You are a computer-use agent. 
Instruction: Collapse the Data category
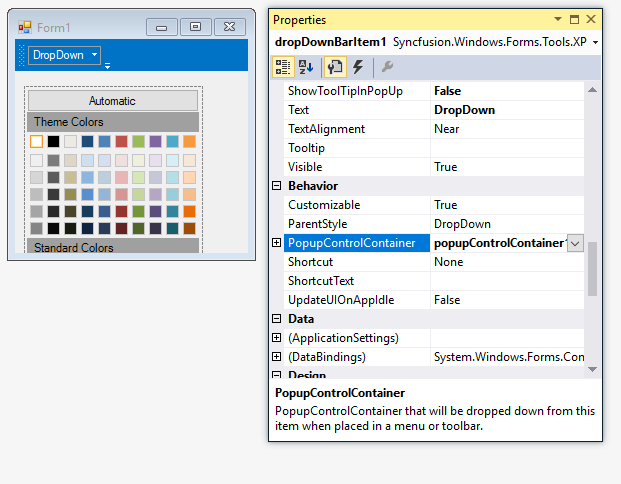click(276, 319)
